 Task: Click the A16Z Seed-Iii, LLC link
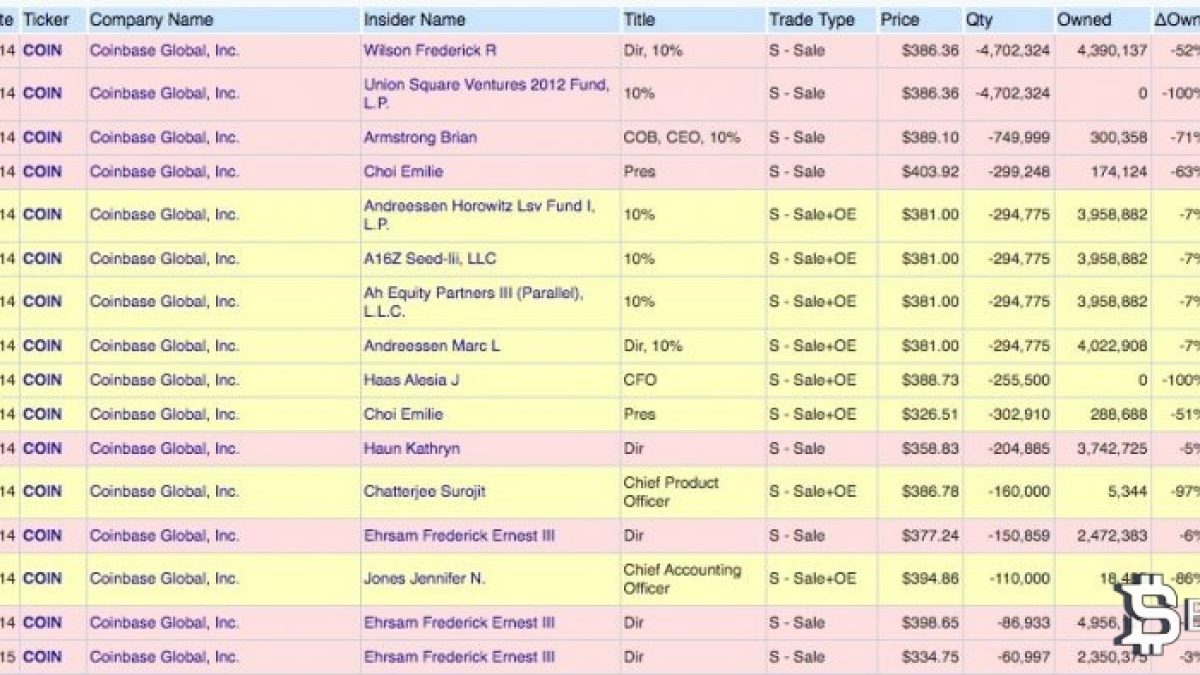click(430, 258)
